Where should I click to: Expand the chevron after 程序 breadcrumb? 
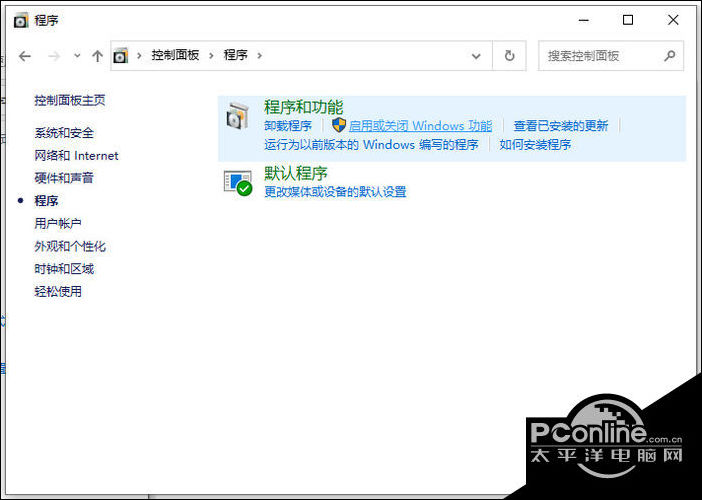pos(259,56)
